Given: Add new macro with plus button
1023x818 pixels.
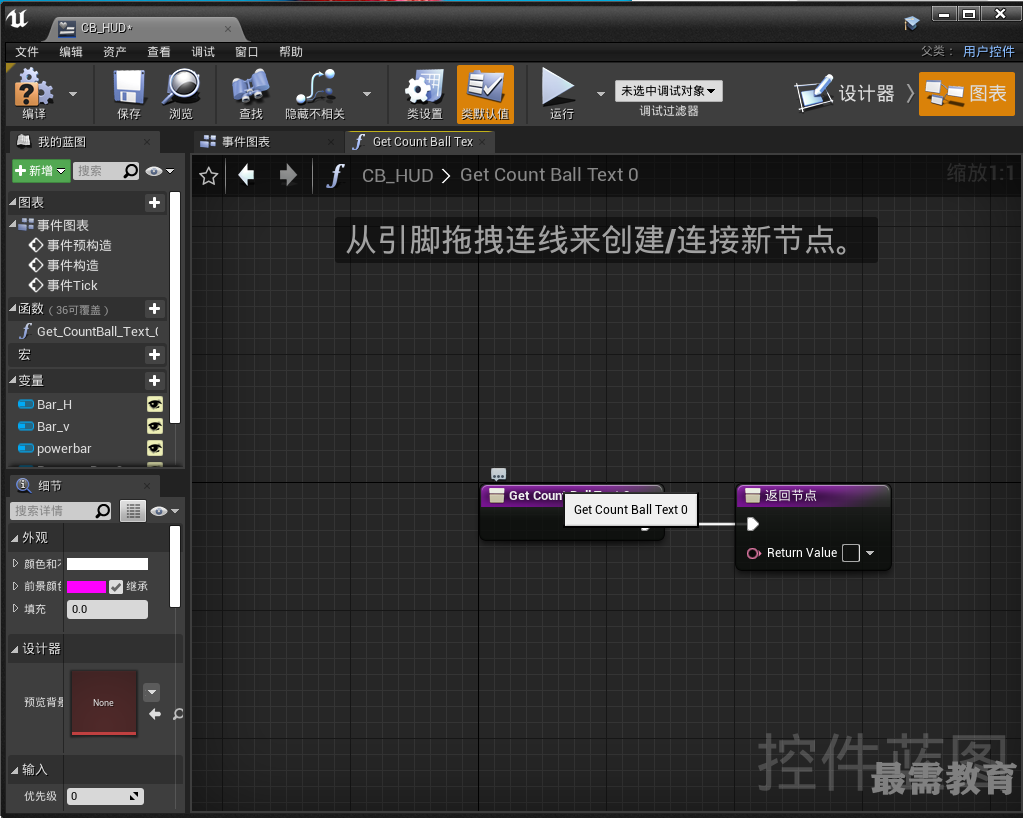Looking at the screenshot, I should click(155, 354).
